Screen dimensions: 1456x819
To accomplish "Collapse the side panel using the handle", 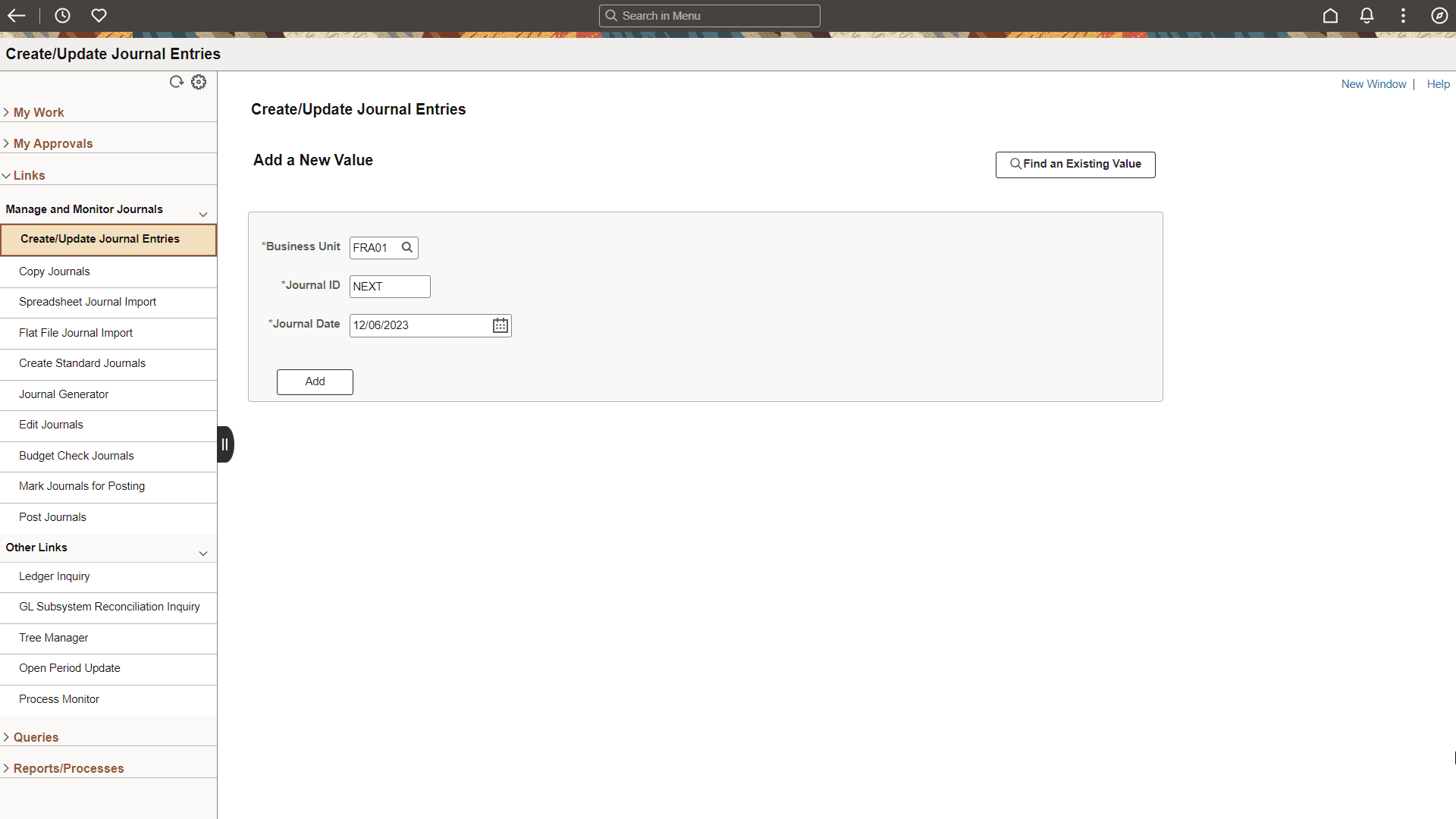I will pos(224,444).
